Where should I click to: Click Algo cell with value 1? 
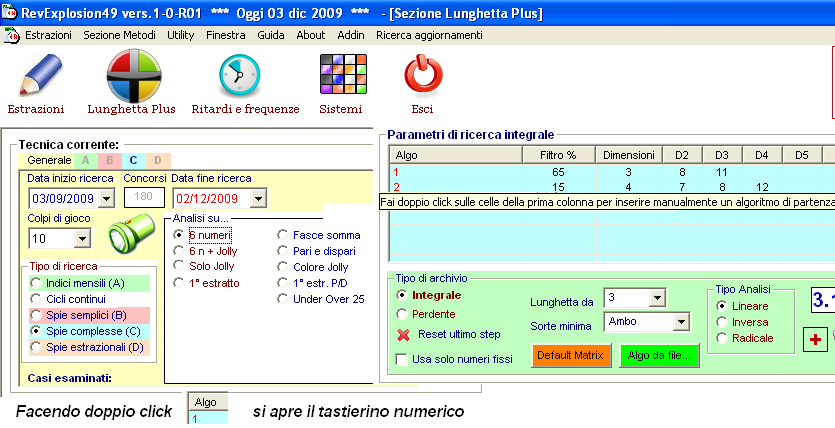tap(456, 172)
